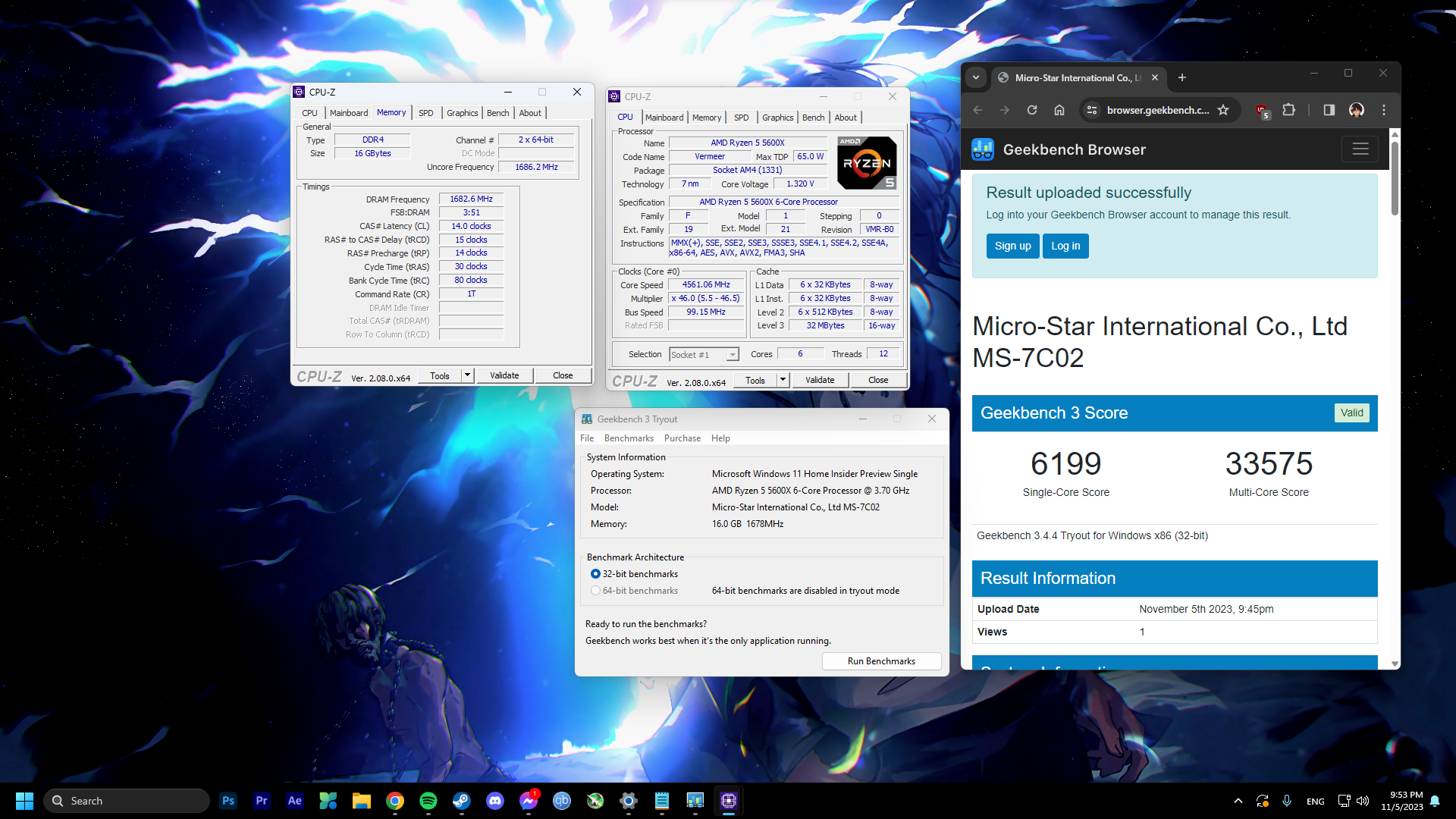The height and width of the screenshot is (819, 1456).
Task: Open Spotify from the taskbar
Action: (428, 801)
